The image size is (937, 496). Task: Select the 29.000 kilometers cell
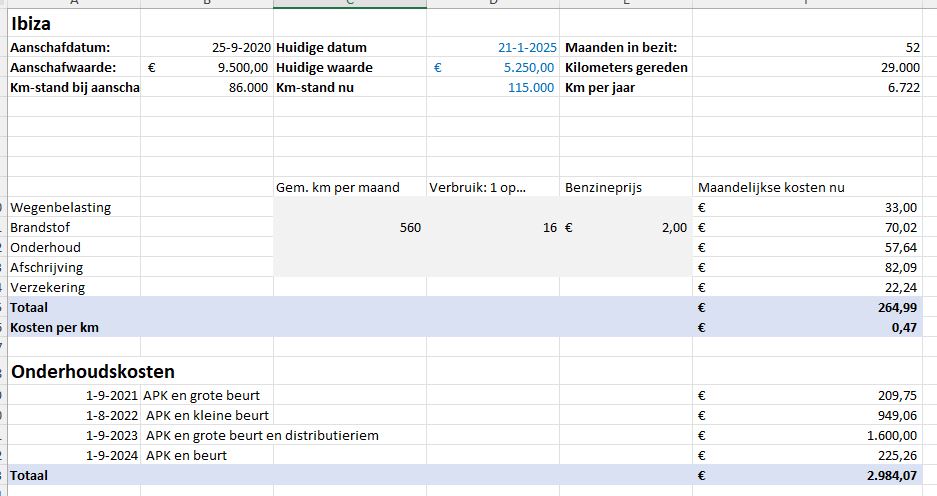tap(807, 68)
